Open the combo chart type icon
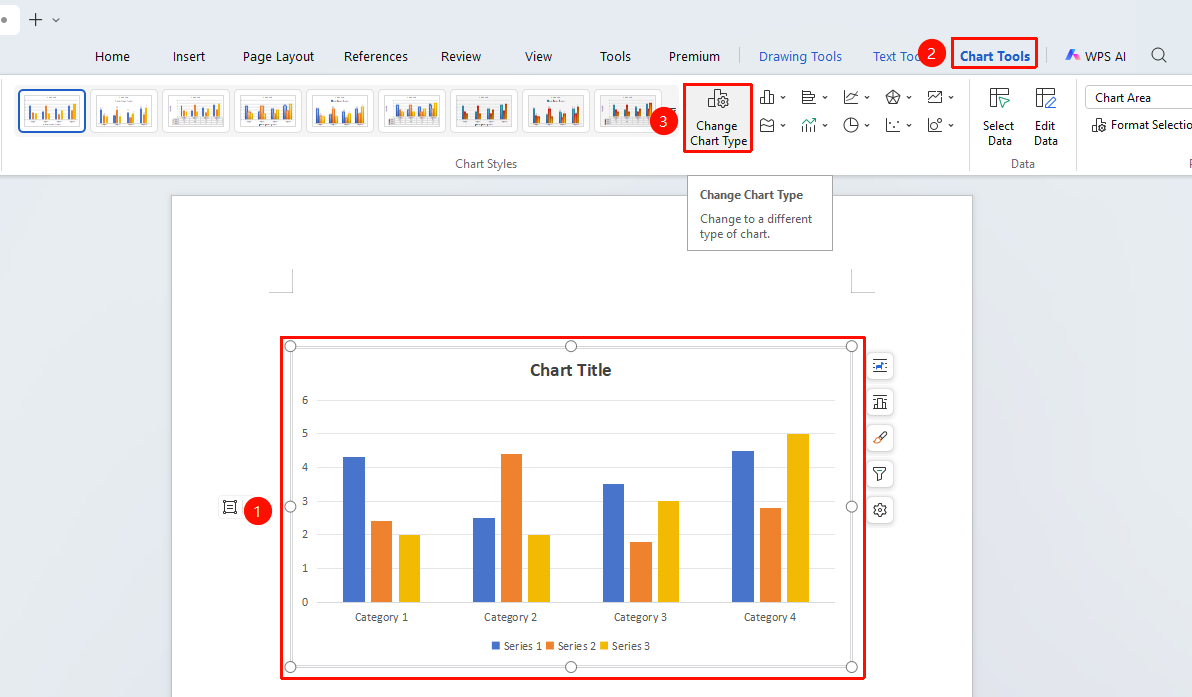The image size is (1192, 697). pos(808,125)
